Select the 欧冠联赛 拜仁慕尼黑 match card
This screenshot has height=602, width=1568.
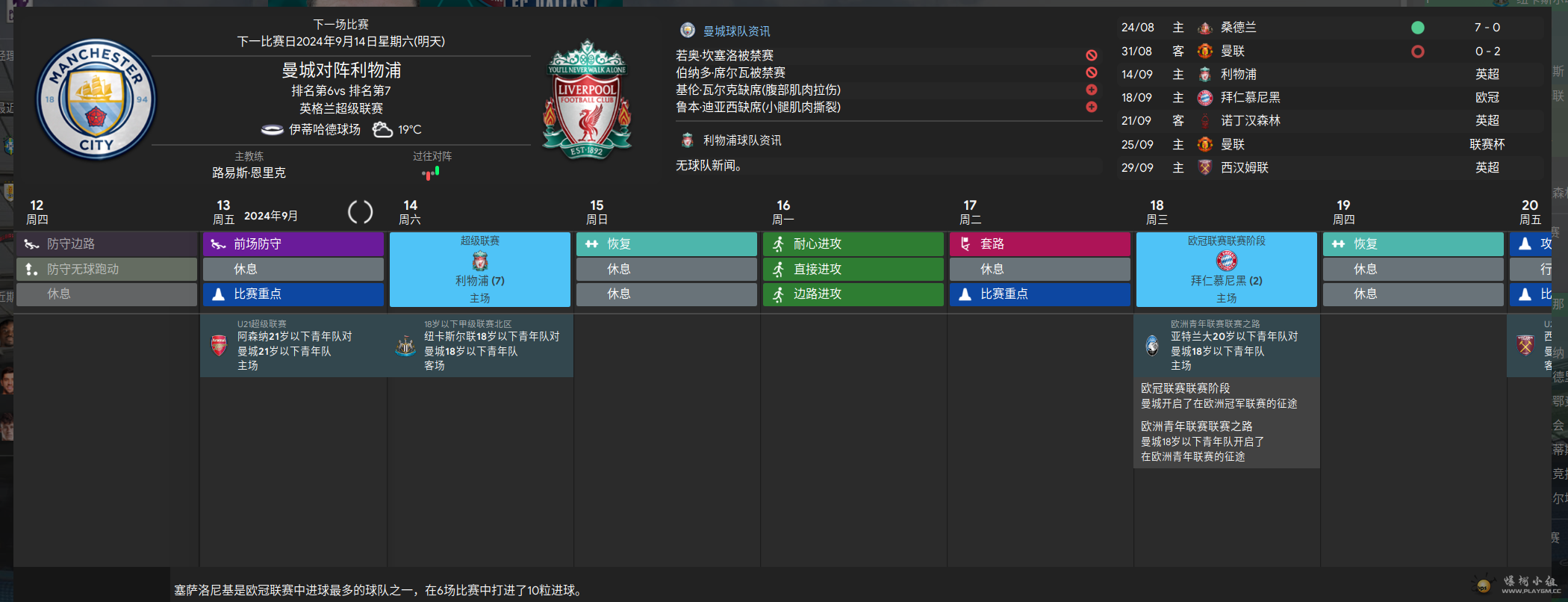click(x=1227, y=269)
